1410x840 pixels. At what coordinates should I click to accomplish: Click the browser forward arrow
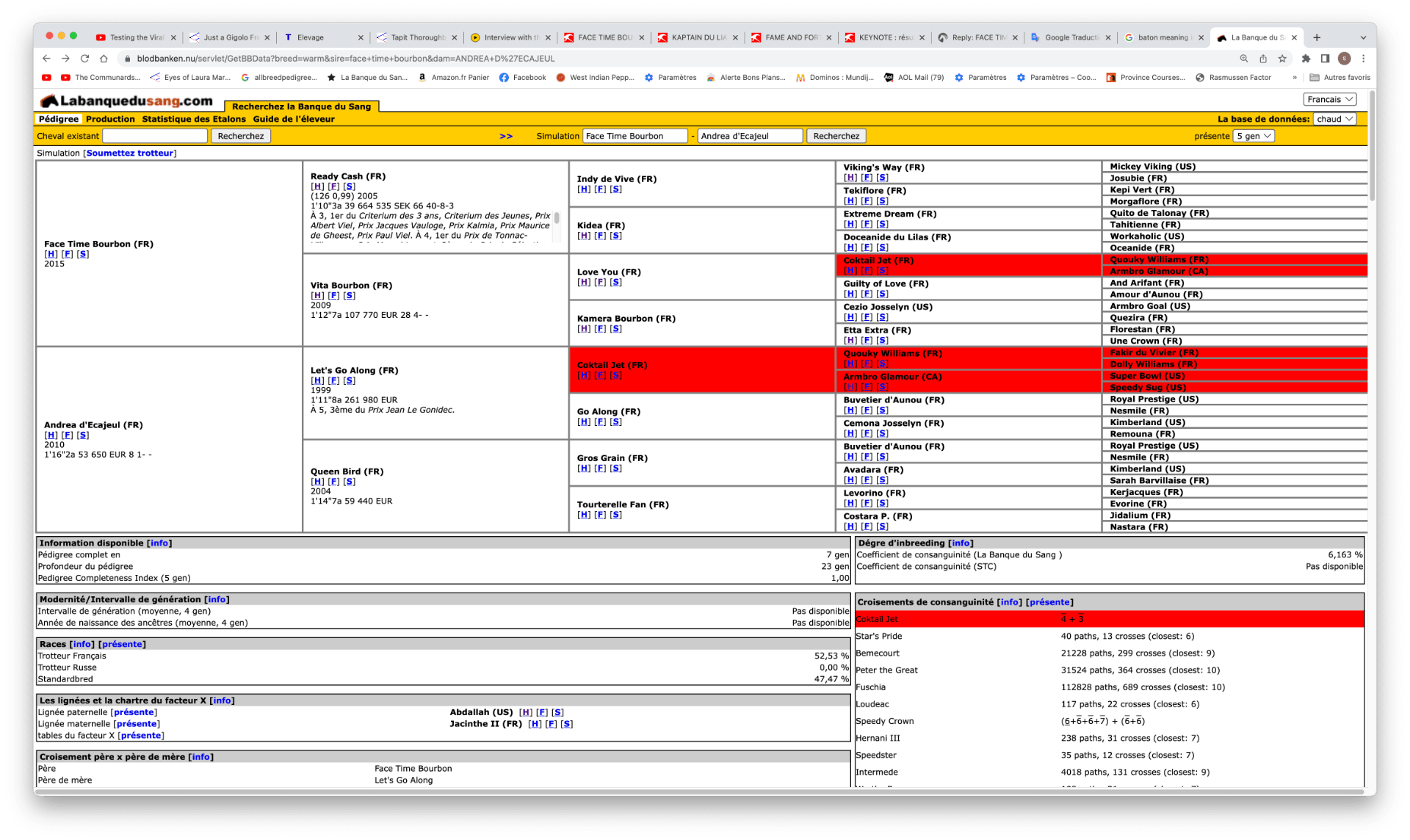tap(65, 58)
